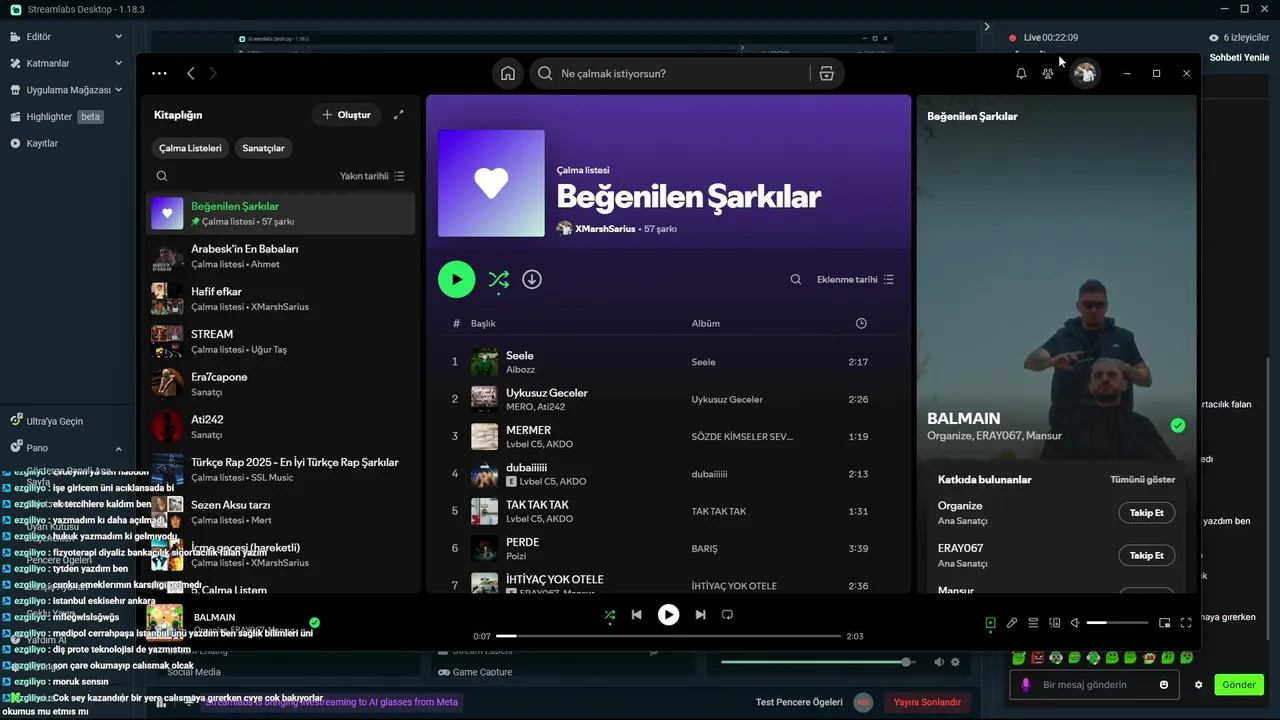Enter full screen from the player bar
The height and width of the screenshot is (720, 1280).
pos(1186,623)
